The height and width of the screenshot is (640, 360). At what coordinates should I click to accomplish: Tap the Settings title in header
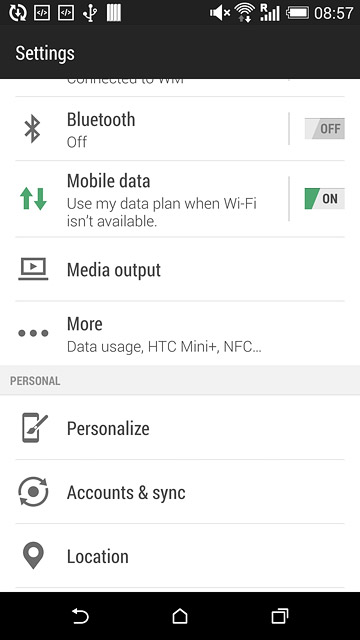coord(45,53)
